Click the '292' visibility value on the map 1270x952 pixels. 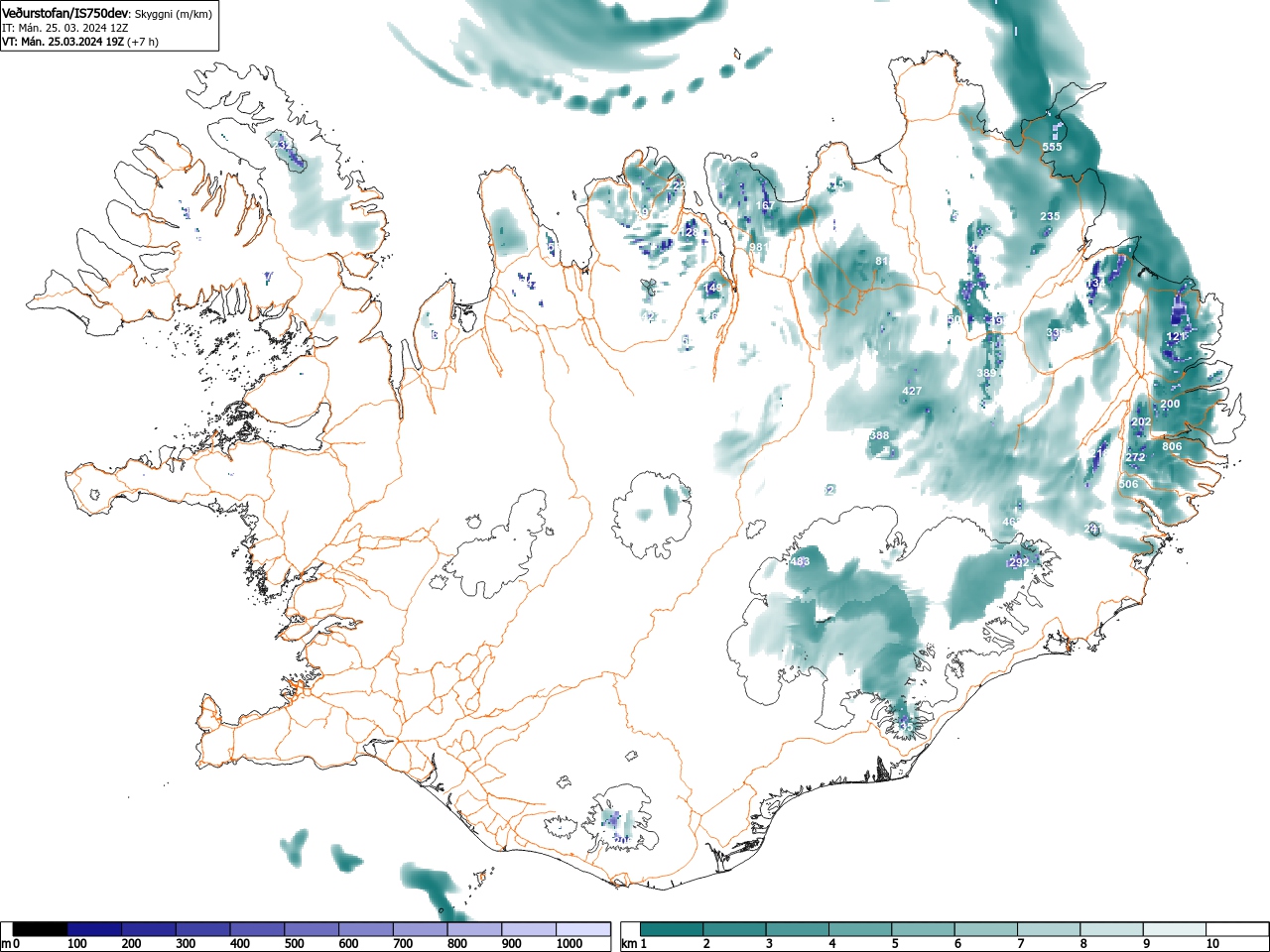pyautogui.click(x=1019, y=562)
